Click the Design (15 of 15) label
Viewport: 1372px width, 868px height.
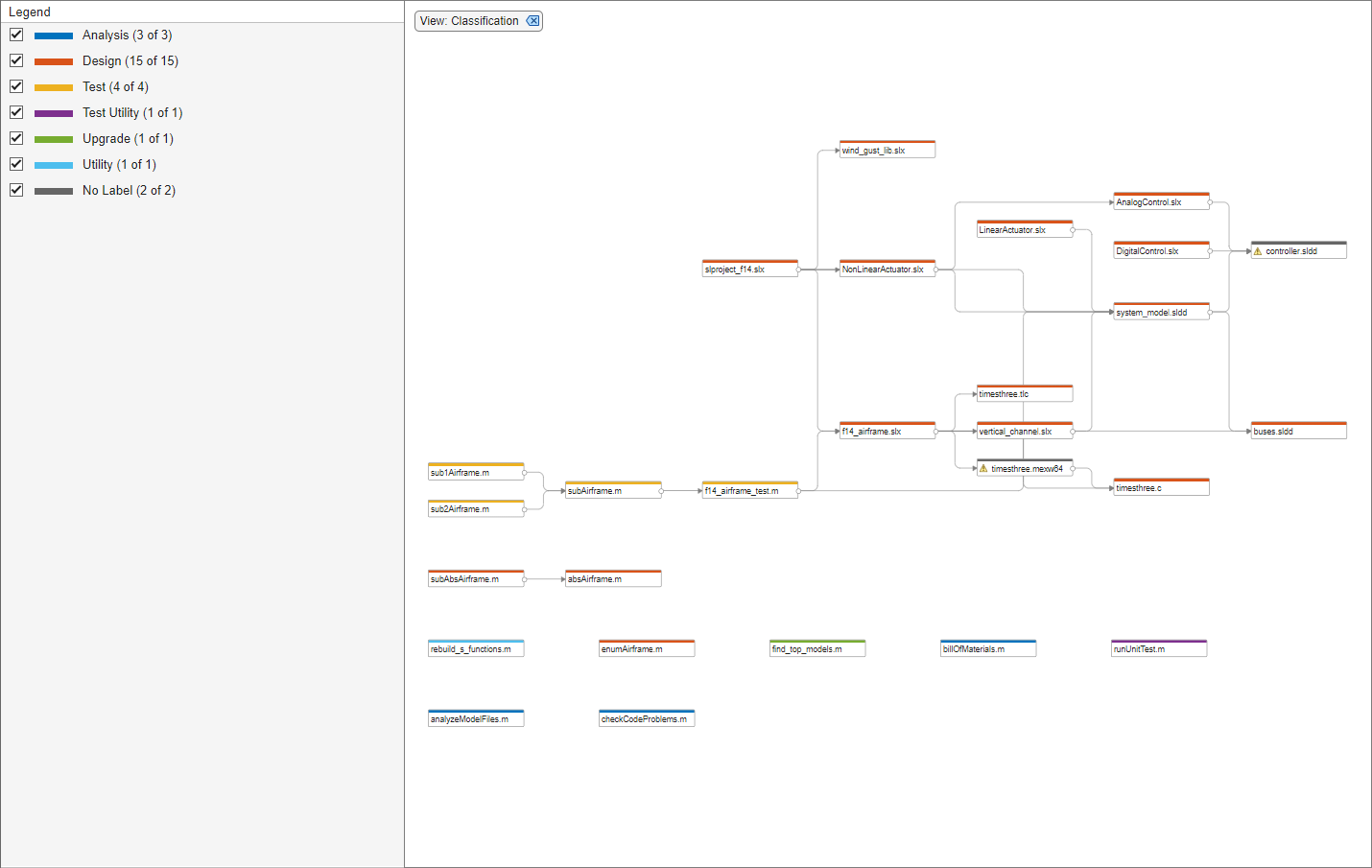click(x=130, y=59)
